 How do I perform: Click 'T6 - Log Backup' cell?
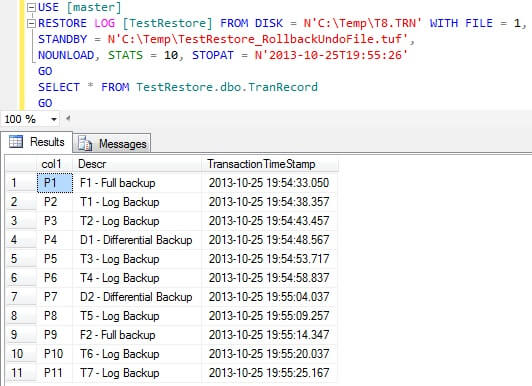137,354
